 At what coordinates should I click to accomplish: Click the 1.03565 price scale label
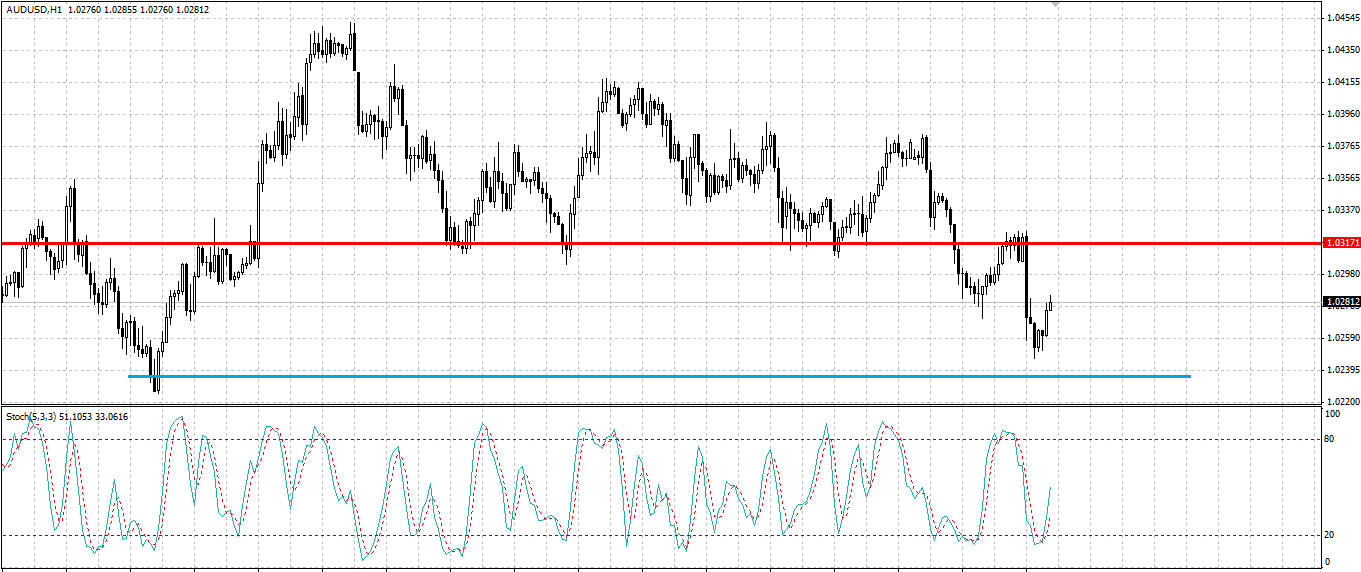[1342, 178]
